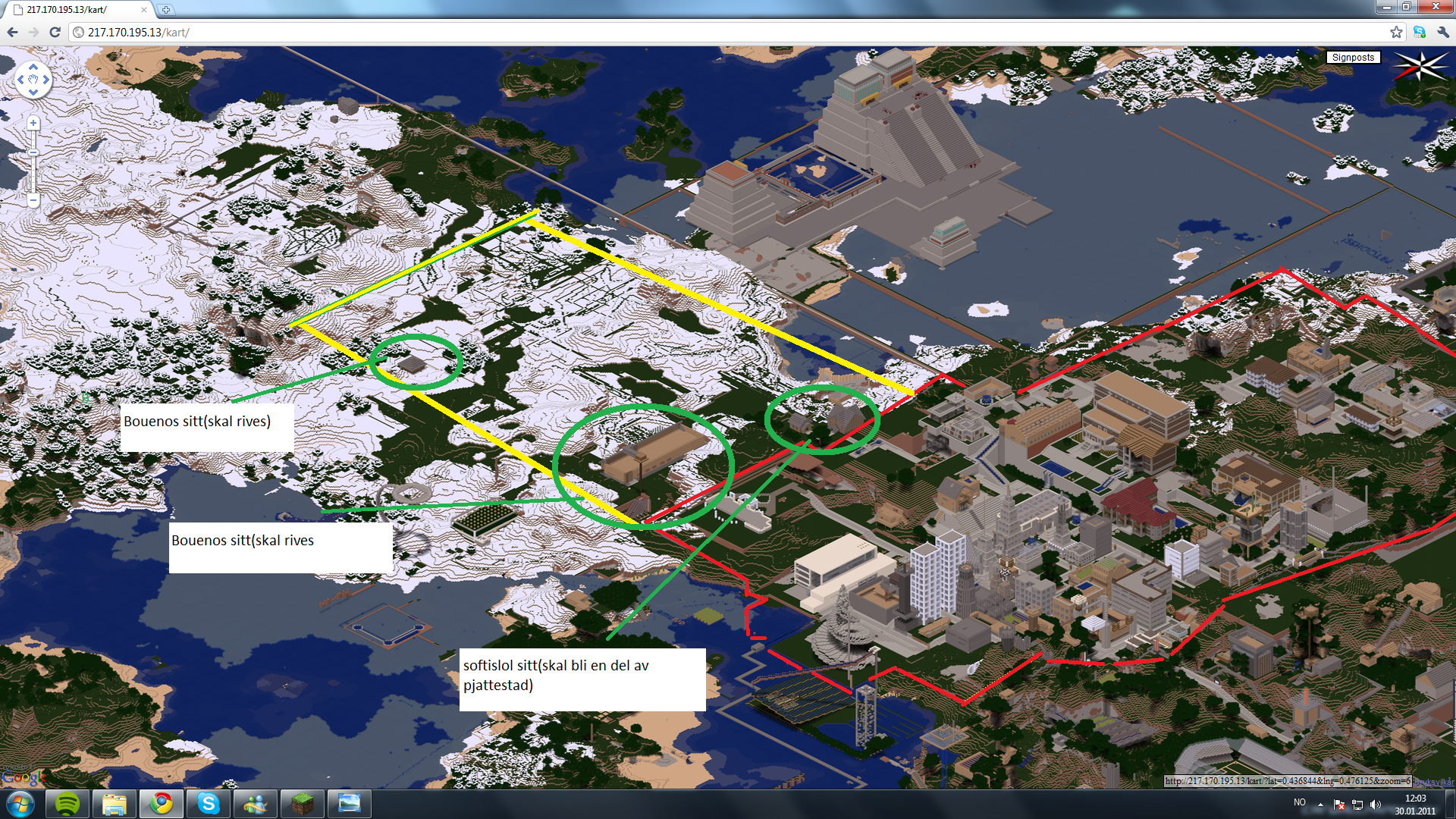Open the volume control tray icon
This screenshot has width=1456, height=819.
coord(1376,804)
